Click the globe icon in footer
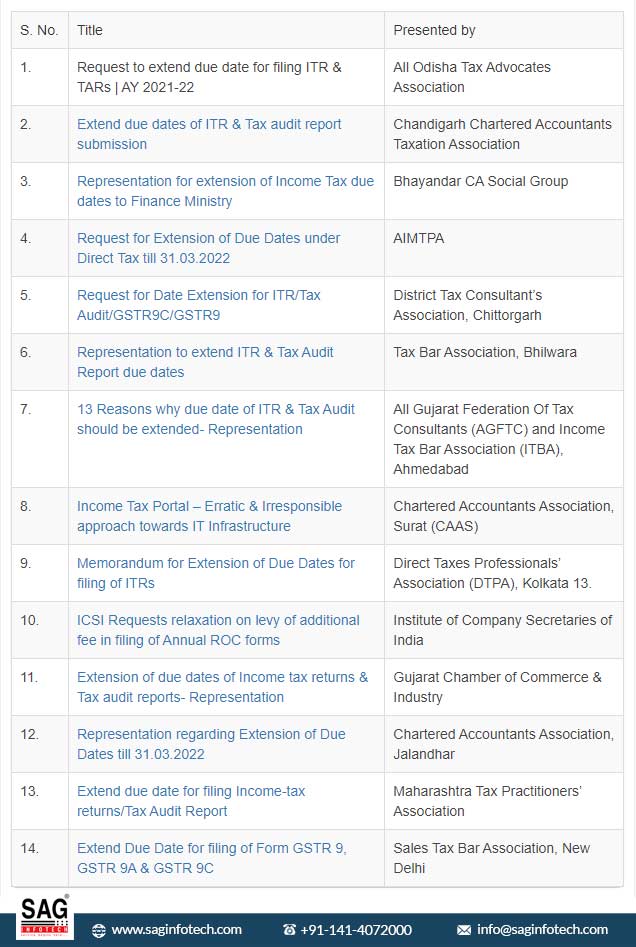This screenshot has width=636, height=947. pos(99,930)
